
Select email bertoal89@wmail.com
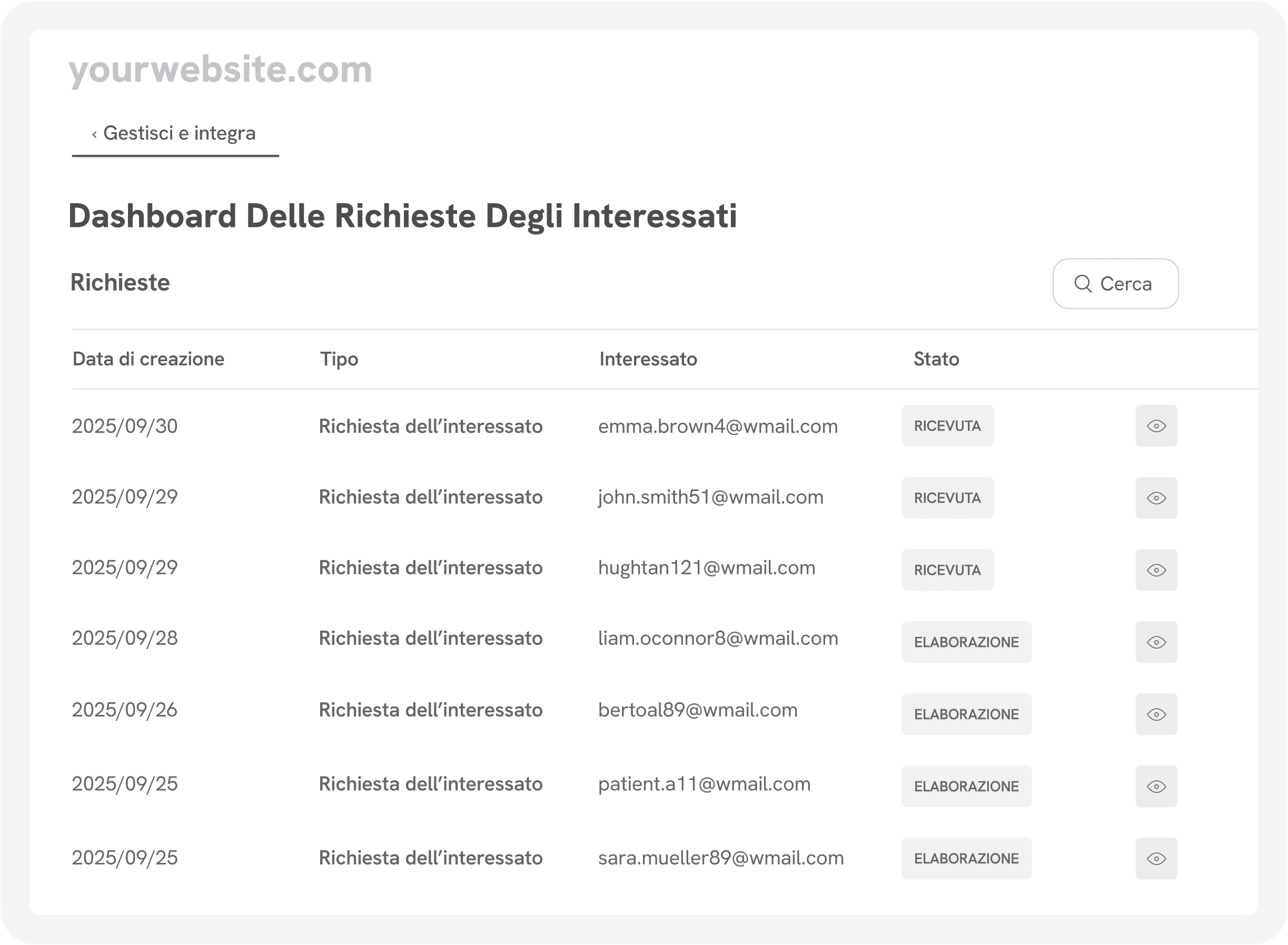click(x=698, y=711)
